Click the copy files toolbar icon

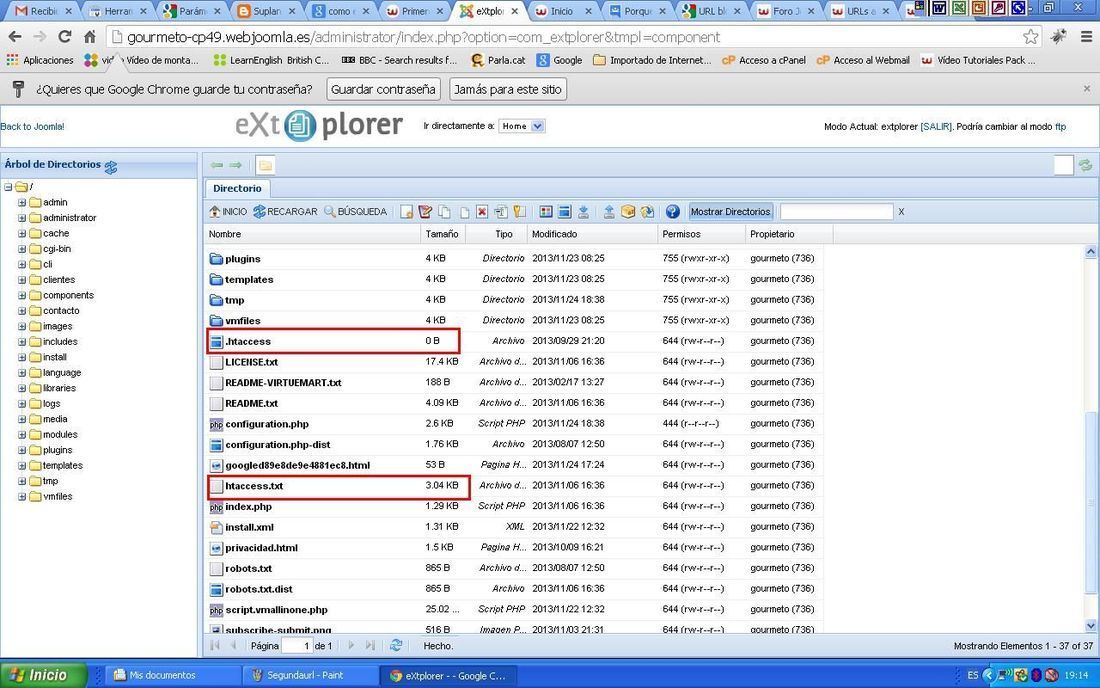[x=444, y=212]
